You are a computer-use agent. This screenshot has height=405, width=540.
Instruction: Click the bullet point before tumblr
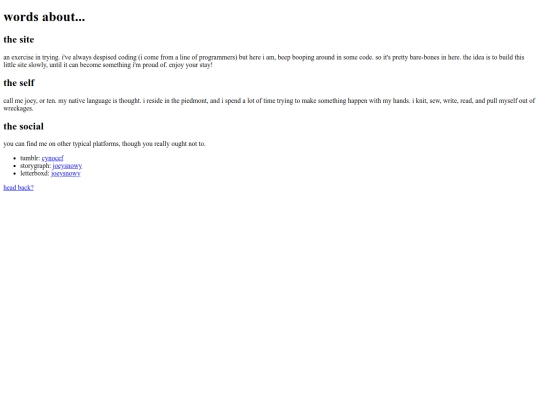point(14,158)
